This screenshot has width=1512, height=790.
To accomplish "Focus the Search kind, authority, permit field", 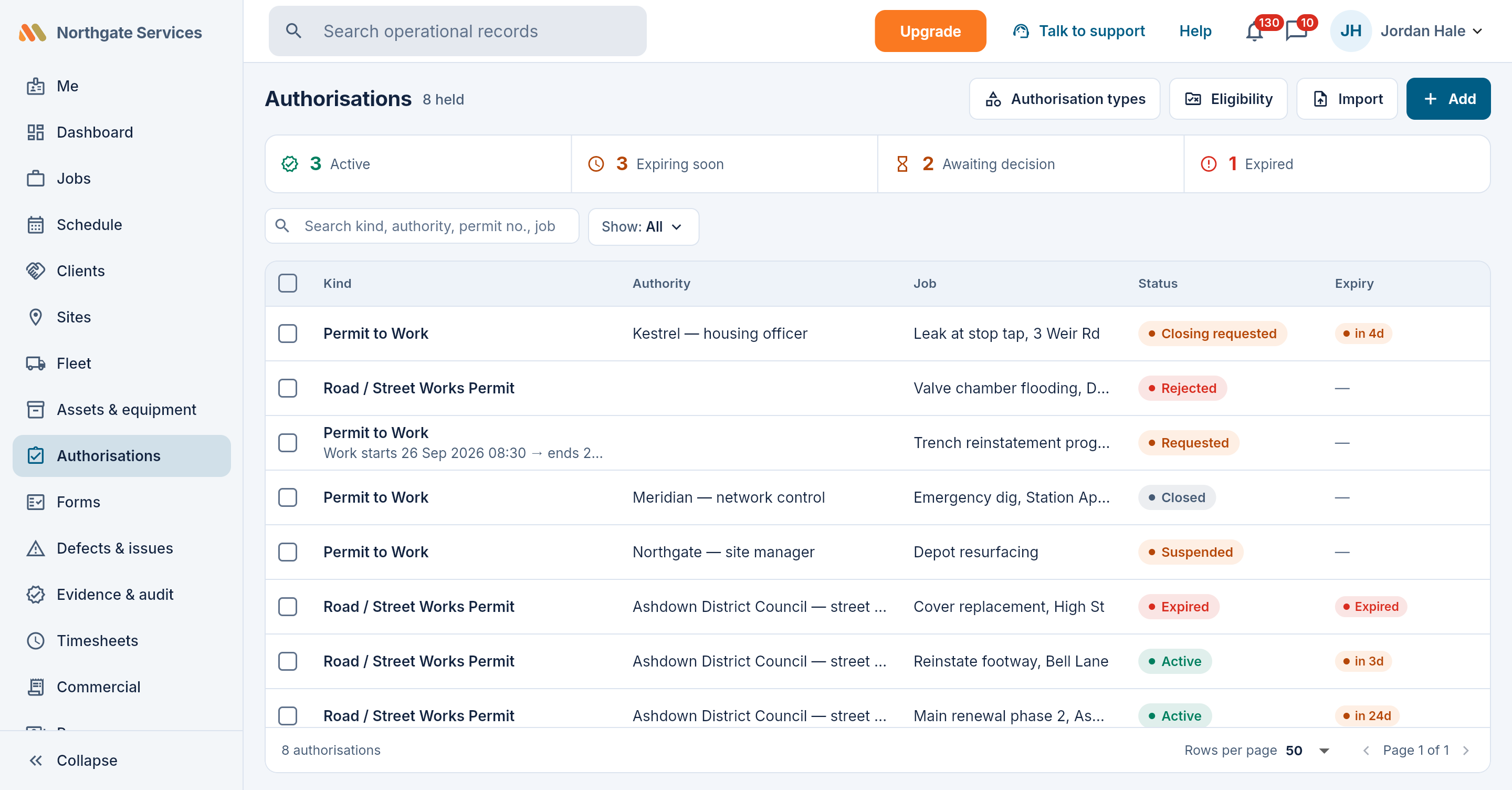I will [422, 227].
